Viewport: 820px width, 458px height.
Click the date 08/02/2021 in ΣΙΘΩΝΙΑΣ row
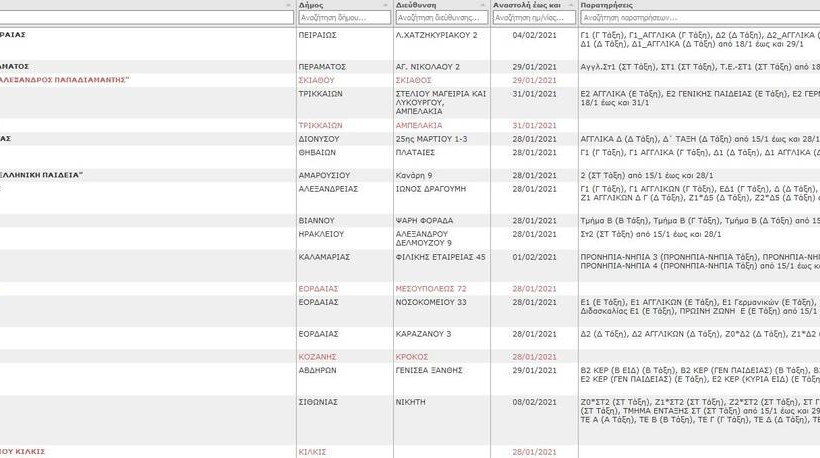point(533,402)
